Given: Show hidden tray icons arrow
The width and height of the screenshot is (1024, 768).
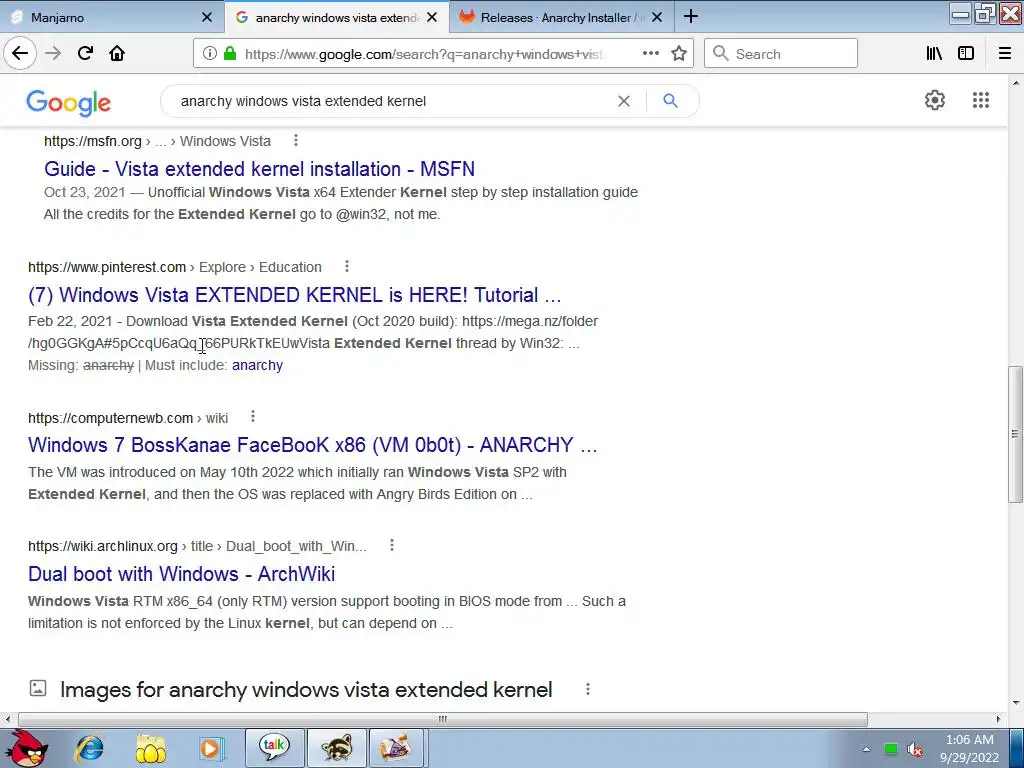Looking at the screenshot, I should pyautogui.click(x=866, y=749).
